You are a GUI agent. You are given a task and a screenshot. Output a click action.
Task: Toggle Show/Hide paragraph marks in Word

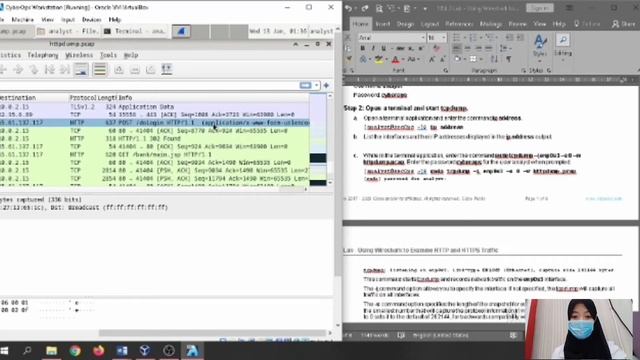pyautogui.click(x=509, y=60)
